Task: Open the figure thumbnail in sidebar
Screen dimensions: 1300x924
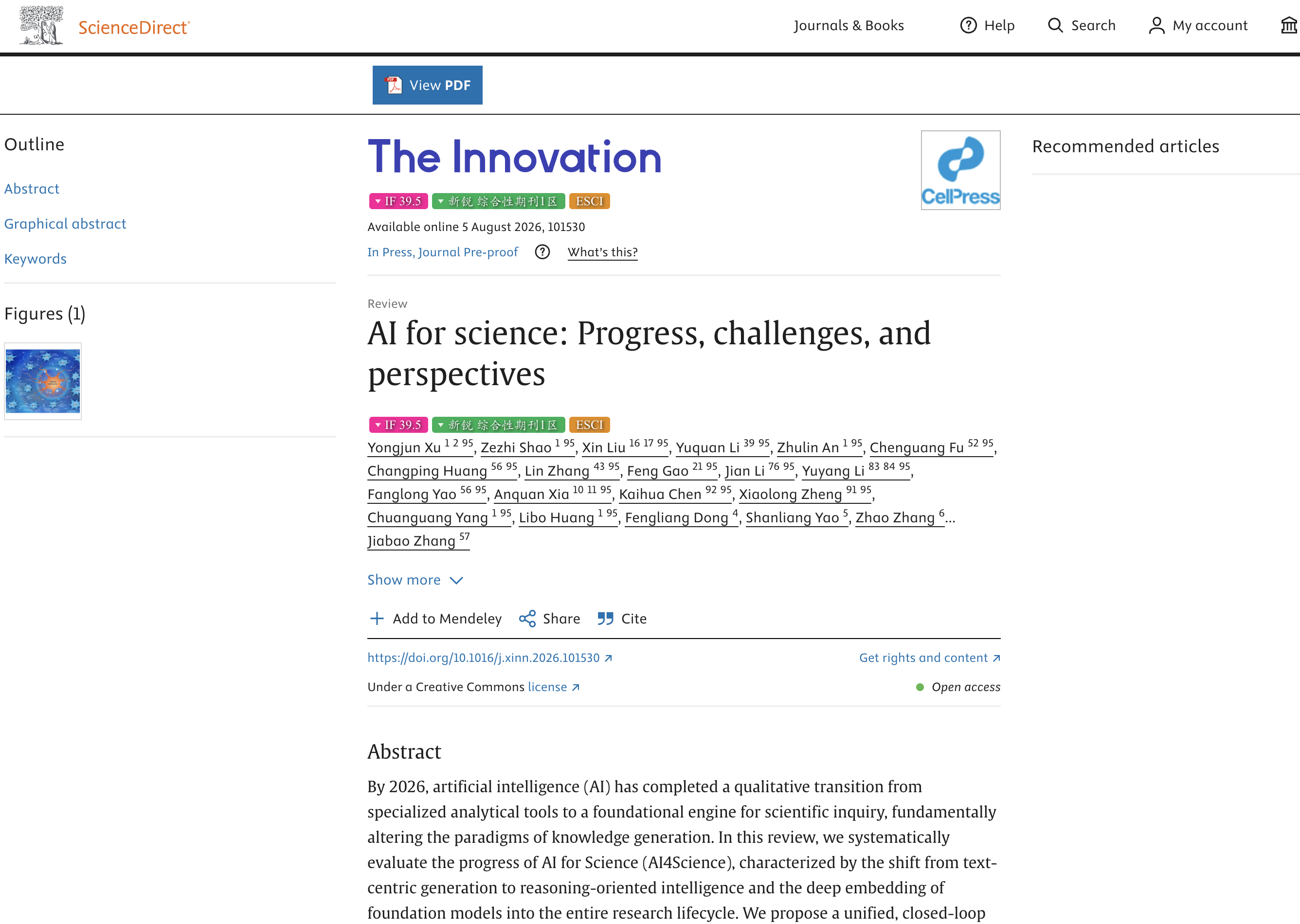Action: point(43,381)
